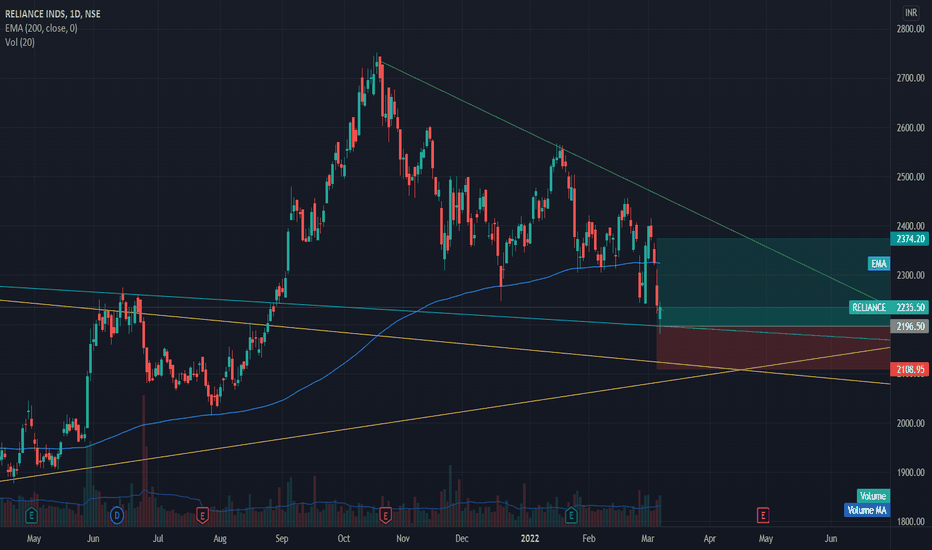Viewport: 932px width, 550px height.
Task: Click the 2374.20 target price label
Action: coord(909,239)
